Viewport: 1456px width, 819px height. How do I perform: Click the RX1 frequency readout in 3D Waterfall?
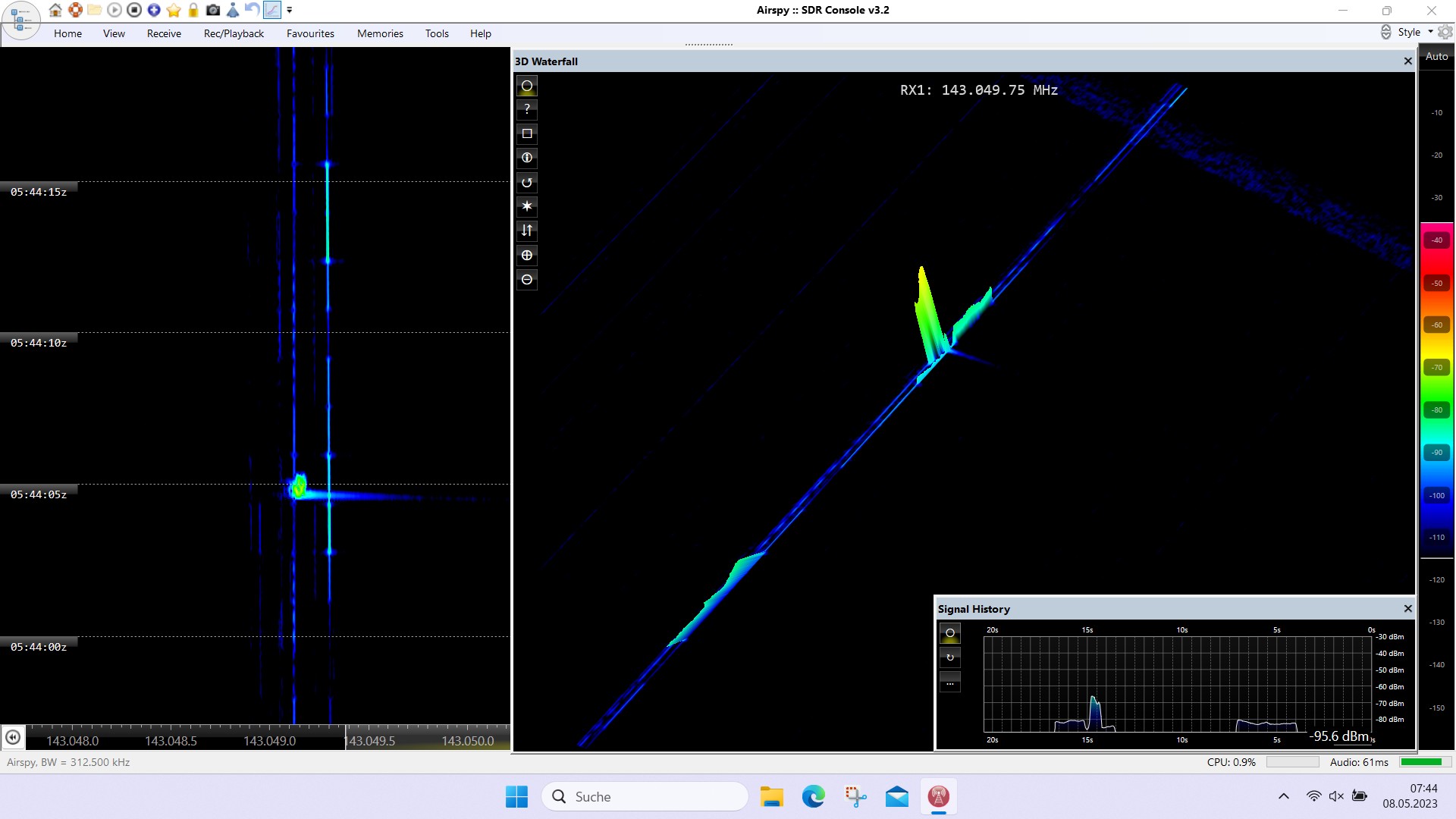978,90
